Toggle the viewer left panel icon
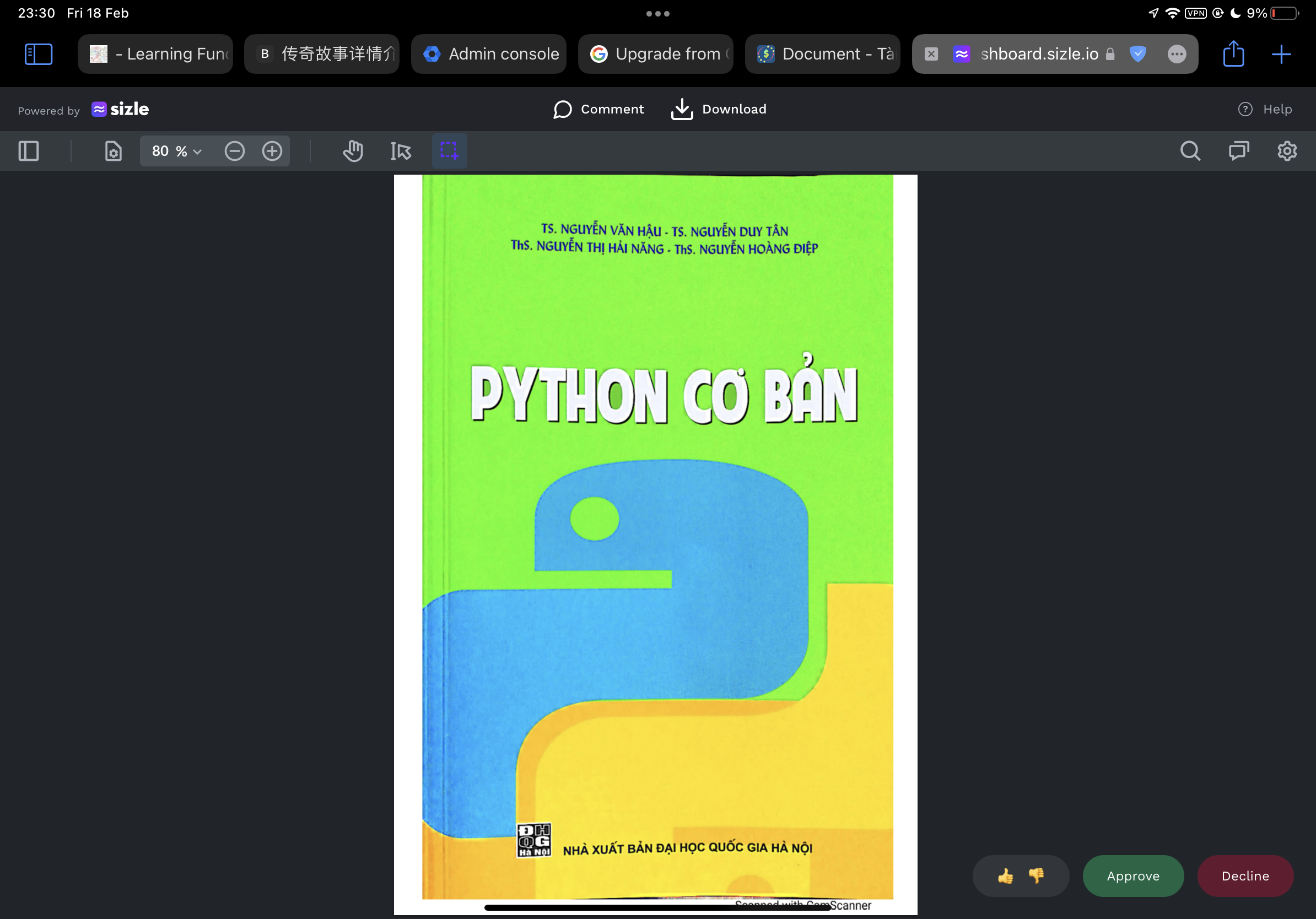This screenshot has width=1316, height=919. pyautogui.click(x=29, y=152)
